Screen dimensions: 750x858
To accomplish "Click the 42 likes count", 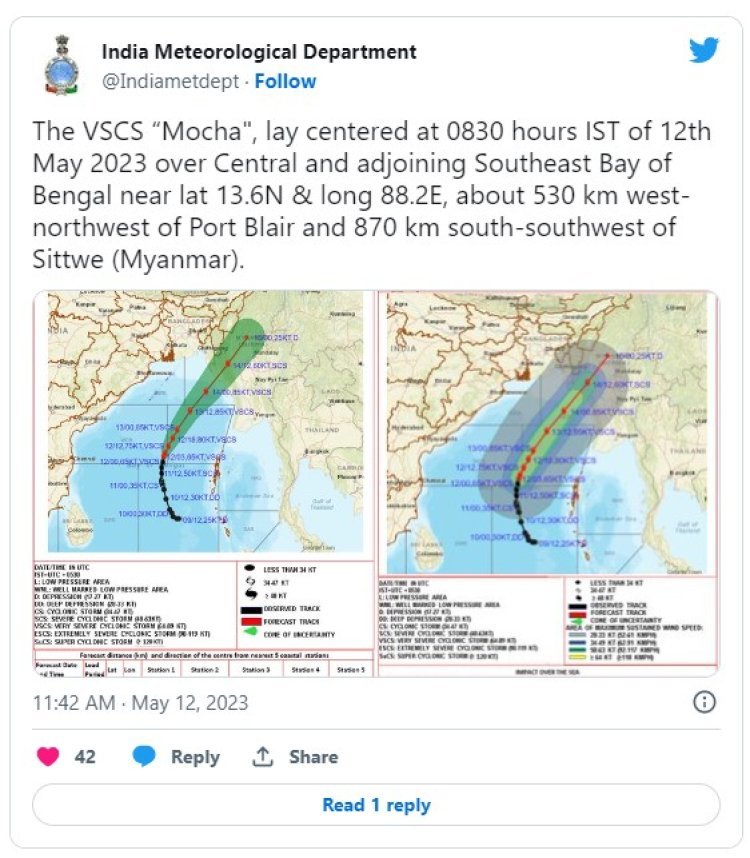I will tap(85, 757).
